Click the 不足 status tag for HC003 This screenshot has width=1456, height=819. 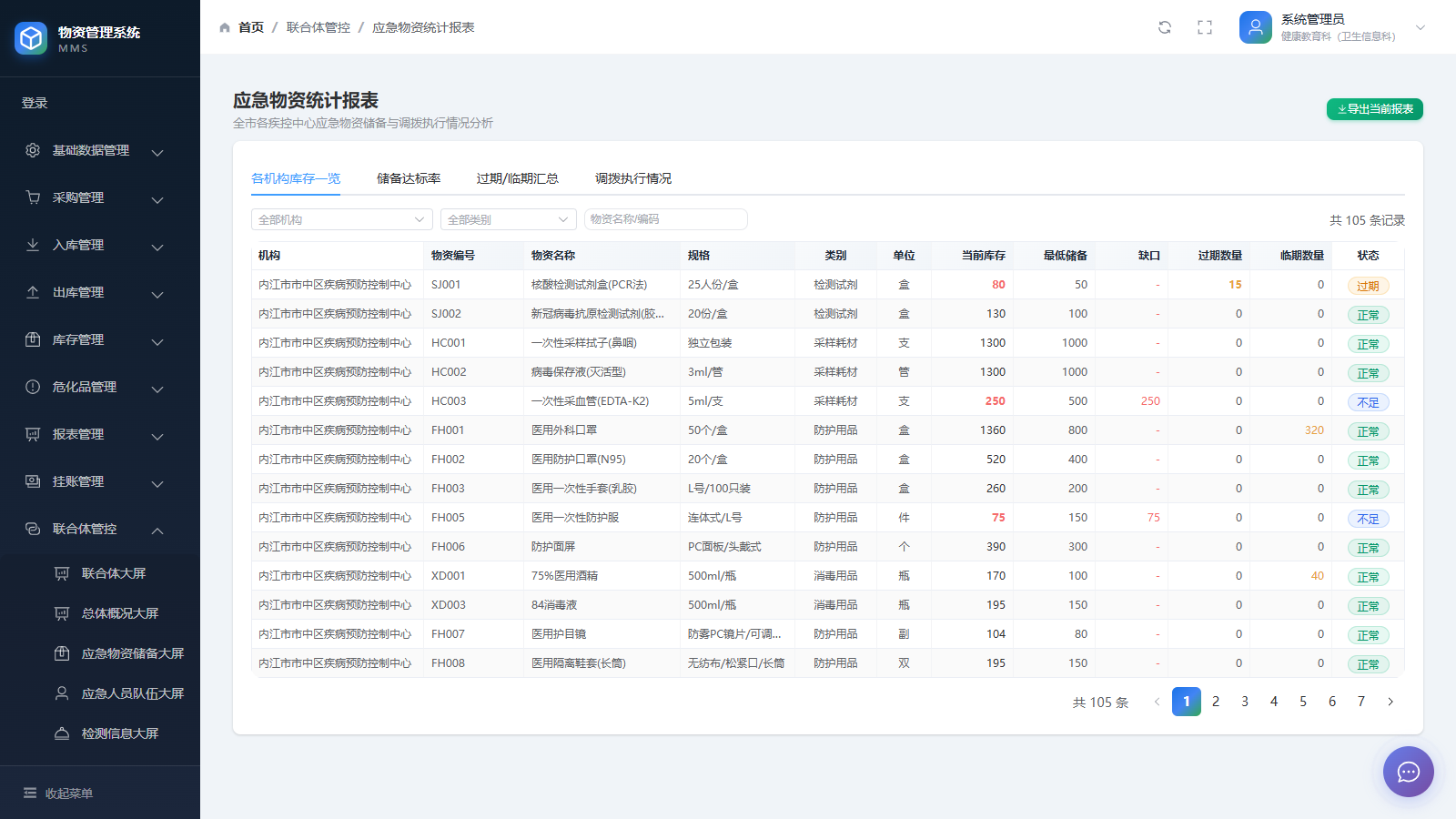[x=1368, y=402]
